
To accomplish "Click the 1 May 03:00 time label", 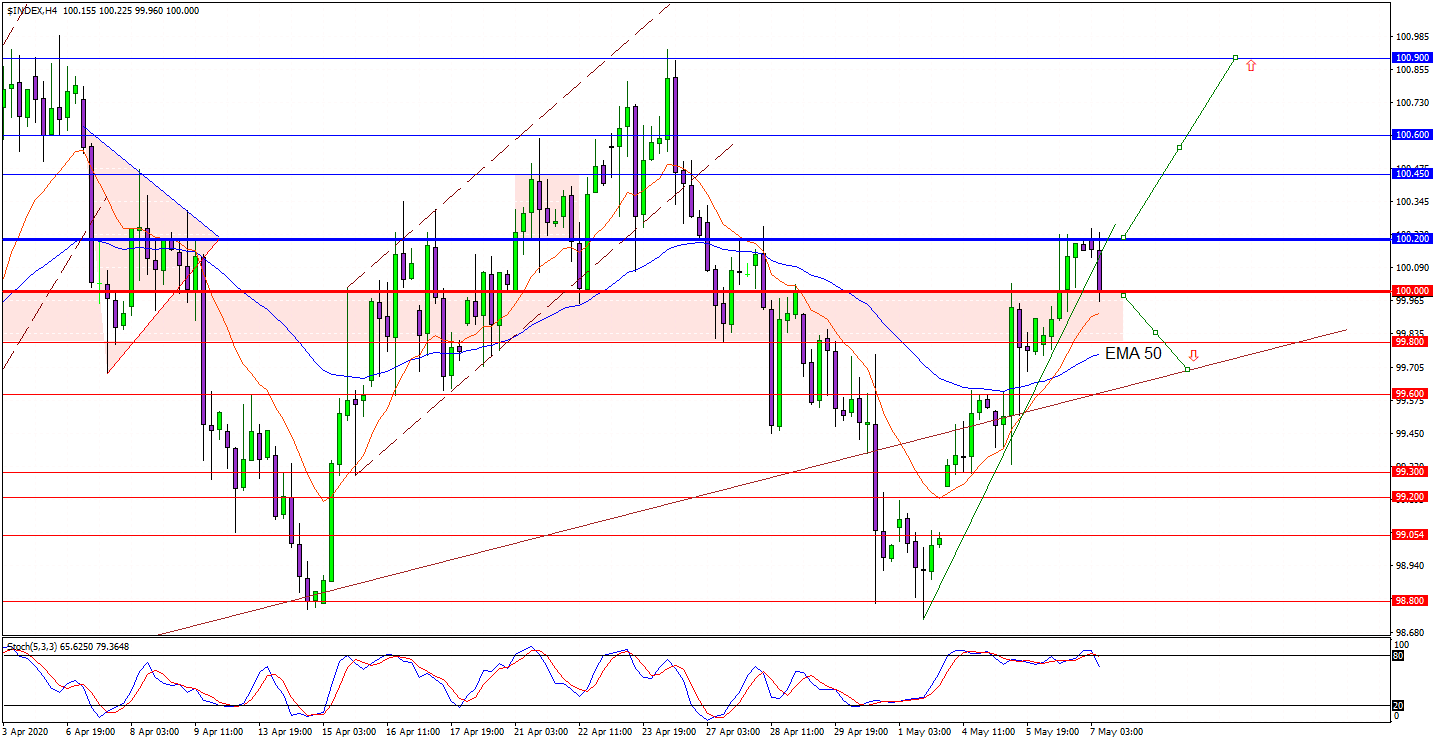I will [x=924, y=732].
